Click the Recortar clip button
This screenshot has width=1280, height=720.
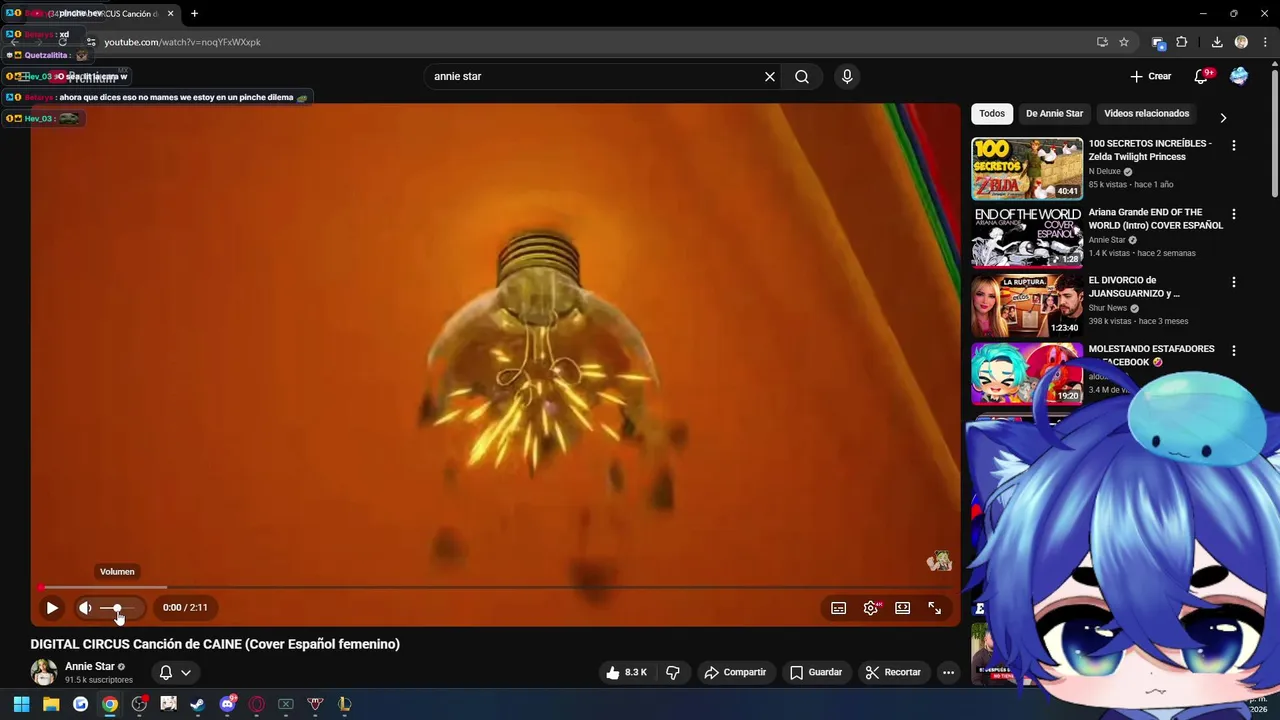coord(893,672)
